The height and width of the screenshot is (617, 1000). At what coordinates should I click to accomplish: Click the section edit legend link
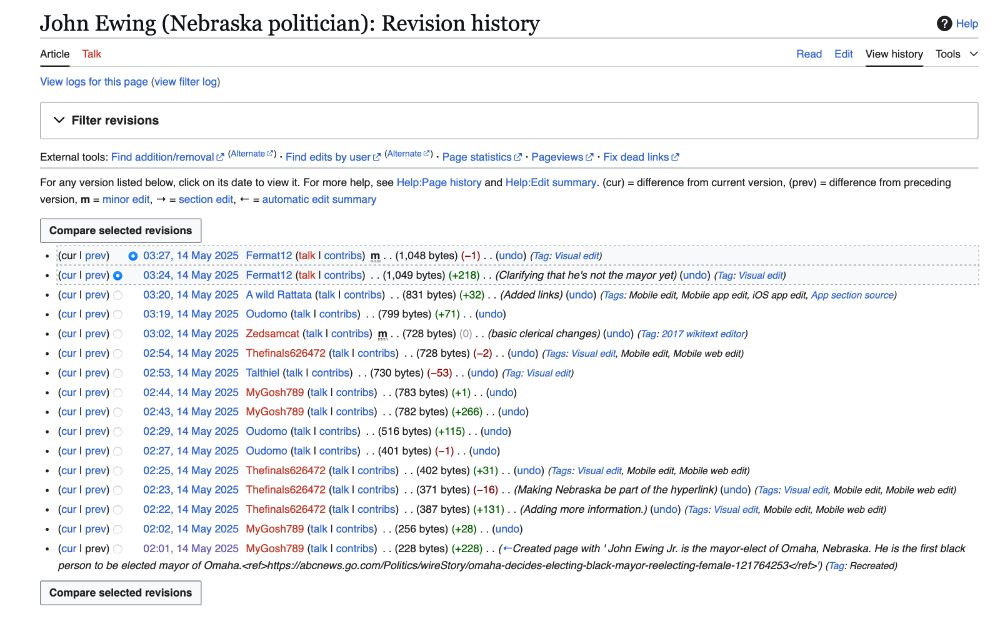[x=206, y=200]
